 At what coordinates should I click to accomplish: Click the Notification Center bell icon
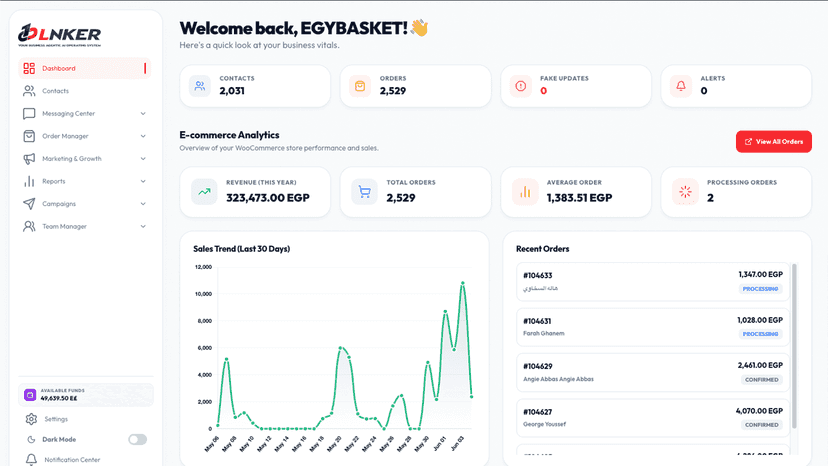tap(31, 460)
